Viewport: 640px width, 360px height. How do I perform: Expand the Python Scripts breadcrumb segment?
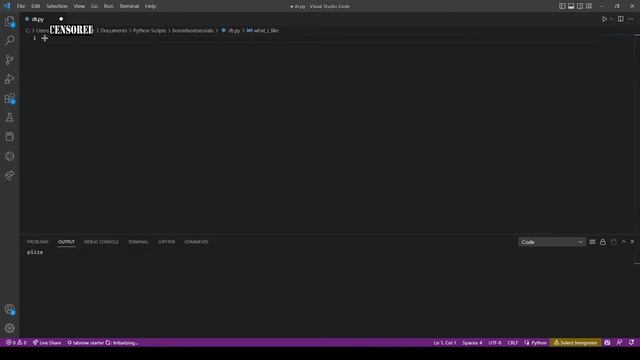(x=149, y=30)
